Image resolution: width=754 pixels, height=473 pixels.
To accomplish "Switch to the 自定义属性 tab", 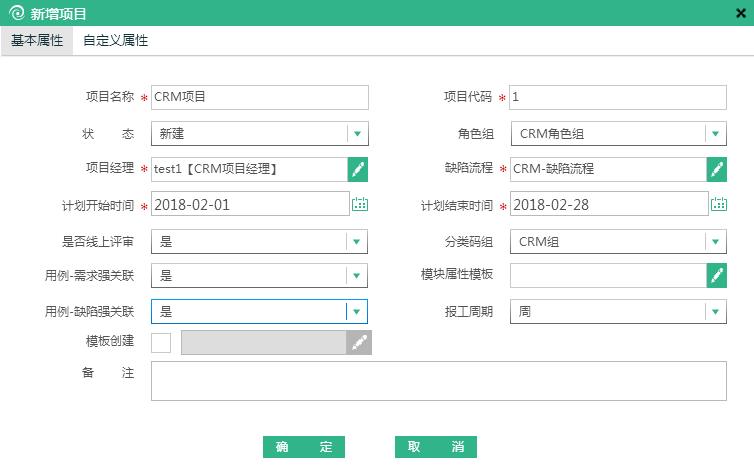I will (116, 41).
